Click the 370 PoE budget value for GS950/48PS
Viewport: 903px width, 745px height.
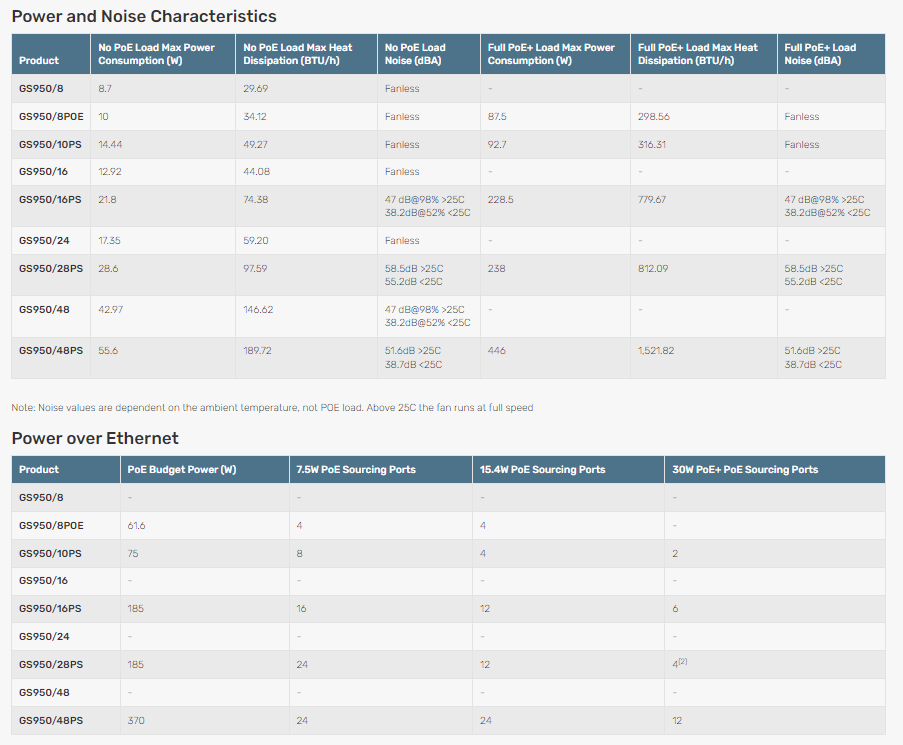(136, 720)
